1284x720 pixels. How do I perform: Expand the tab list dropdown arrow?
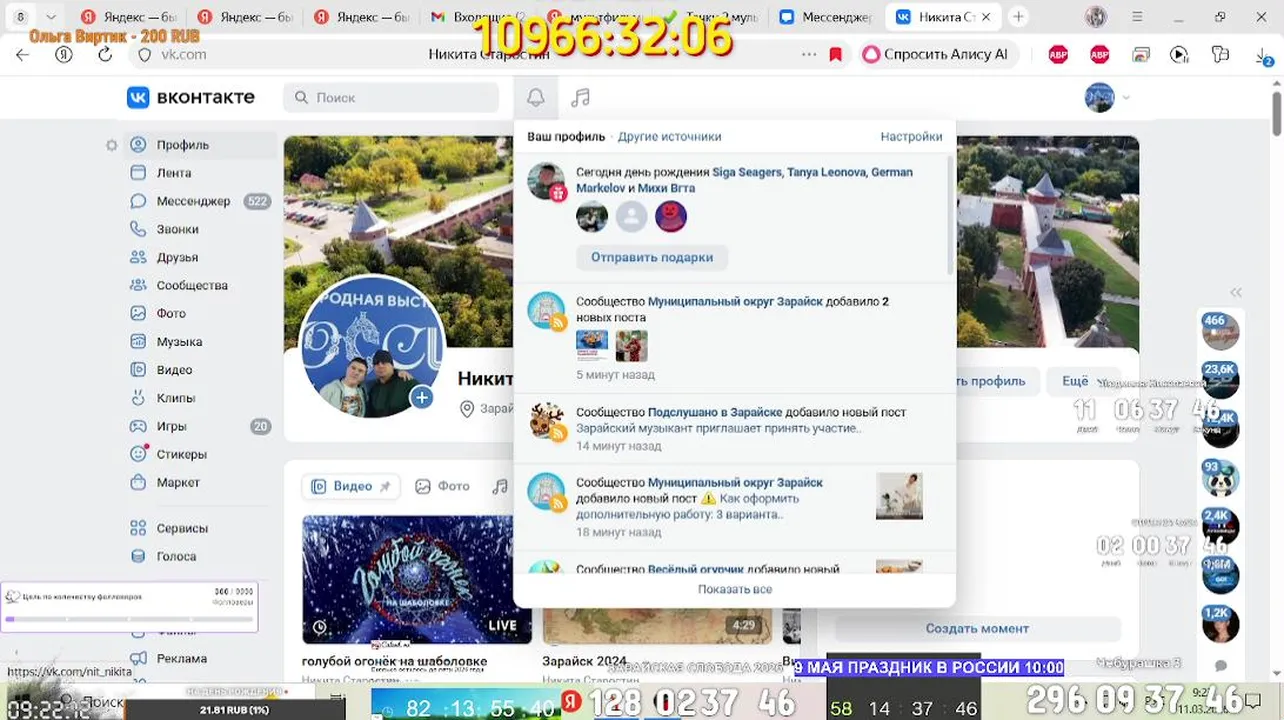50,17
